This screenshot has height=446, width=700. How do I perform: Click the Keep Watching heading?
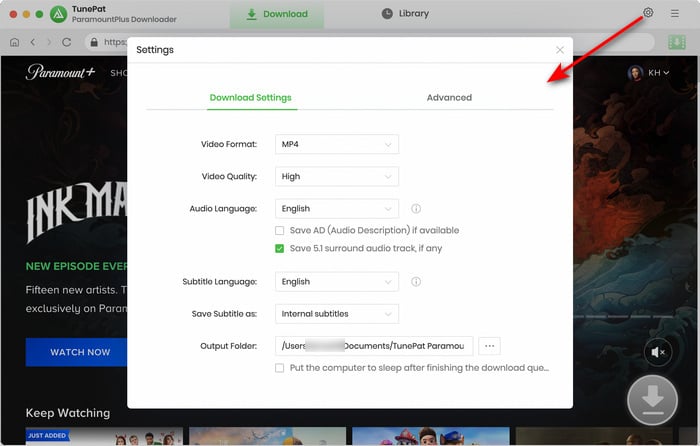68,413
